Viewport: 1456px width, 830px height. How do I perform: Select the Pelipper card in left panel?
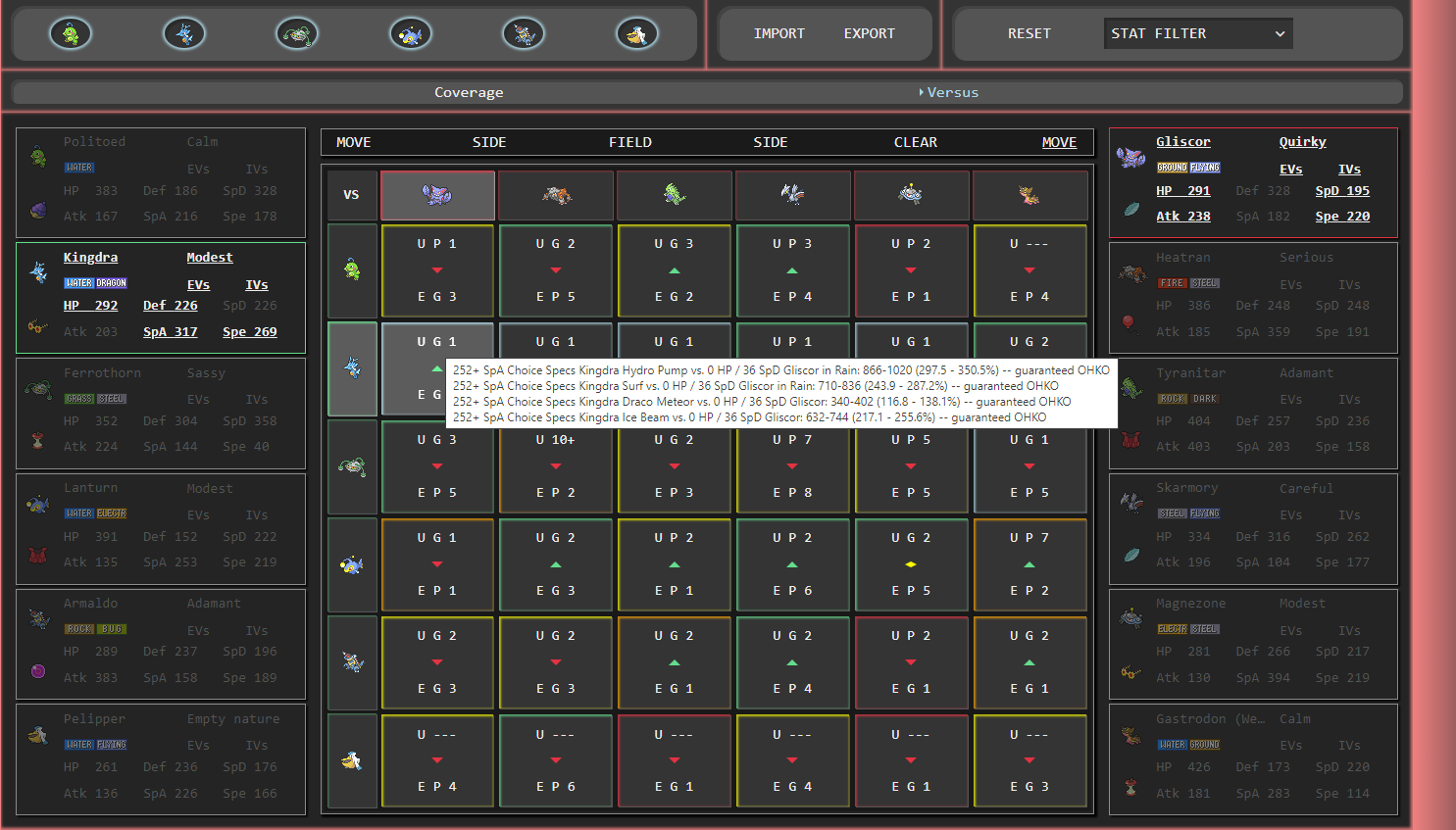(161, 759)
